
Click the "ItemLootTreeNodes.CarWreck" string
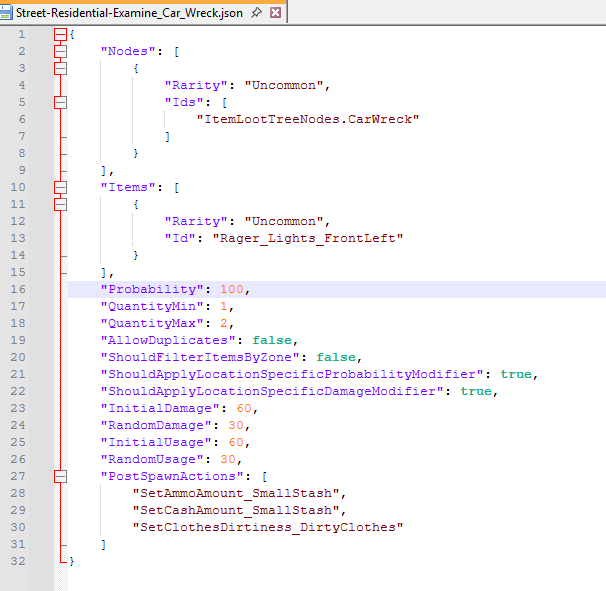pyautogui.click(x=308, y=119)
